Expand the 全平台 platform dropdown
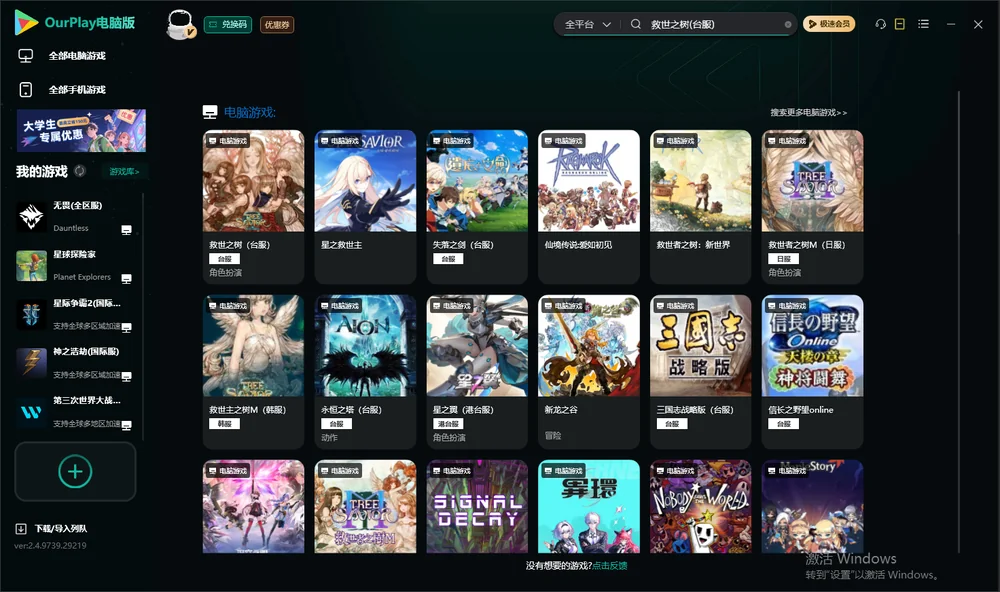 pos(587,24)
